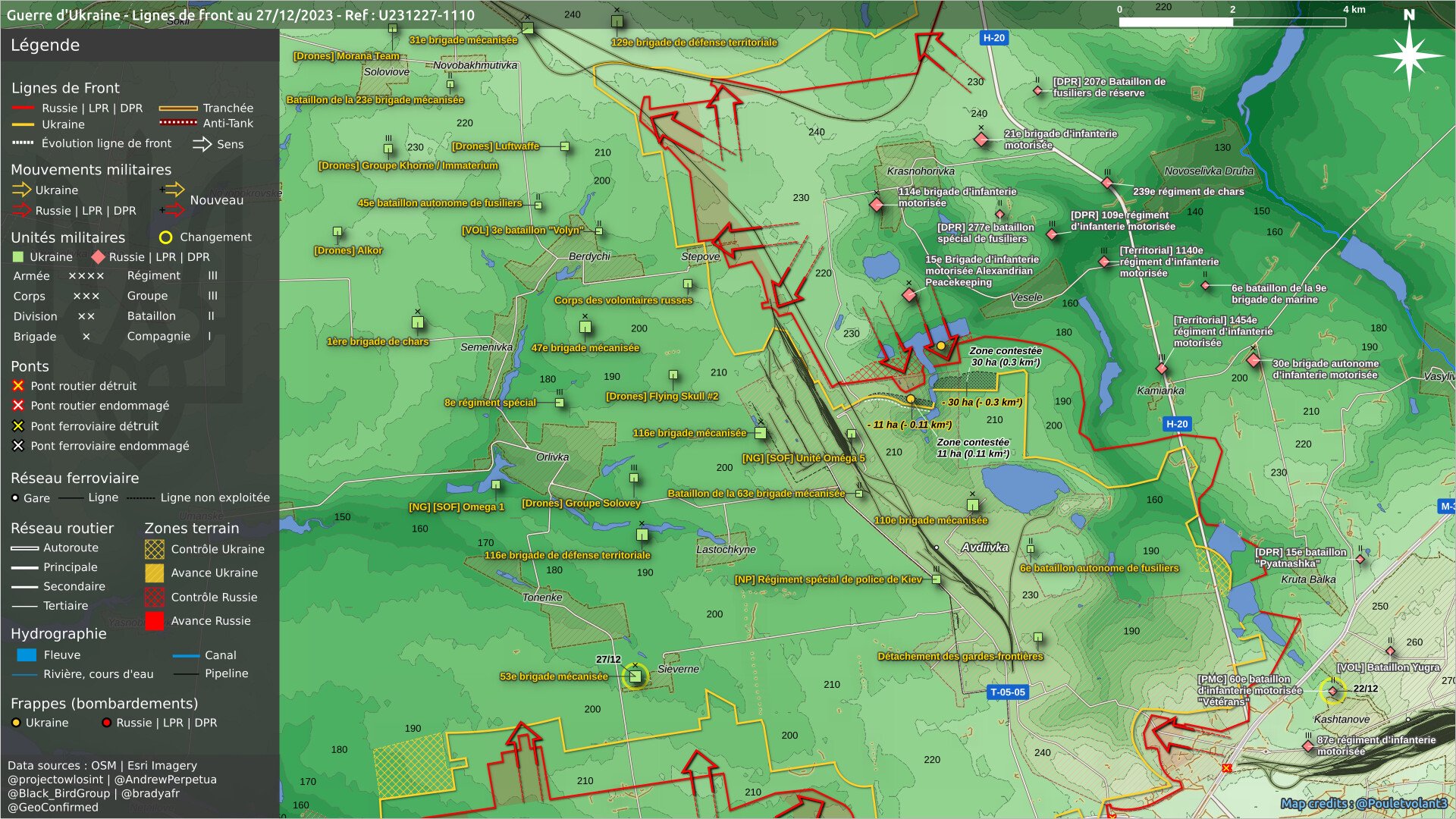Click the 110e brigade mécanisée unit marker
The image size is (1456, 819).
[973, 505]
